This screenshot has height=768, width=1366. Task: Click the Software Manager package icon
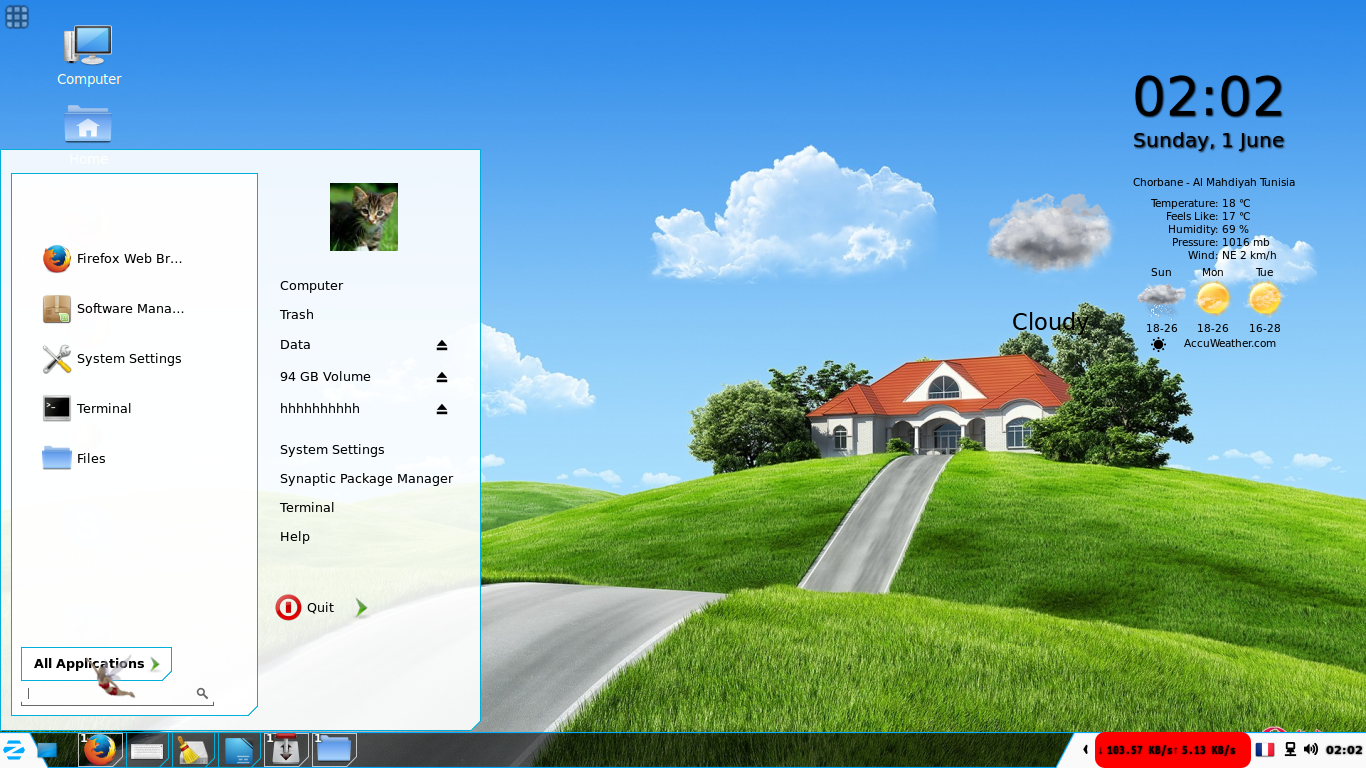(x=57, y=309)
